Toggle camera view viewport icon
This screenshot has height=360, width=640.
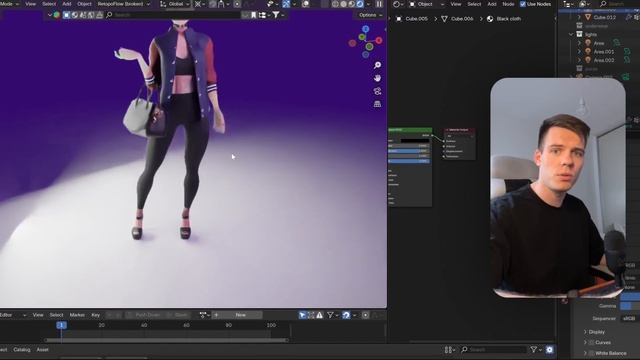click(378, 91)
